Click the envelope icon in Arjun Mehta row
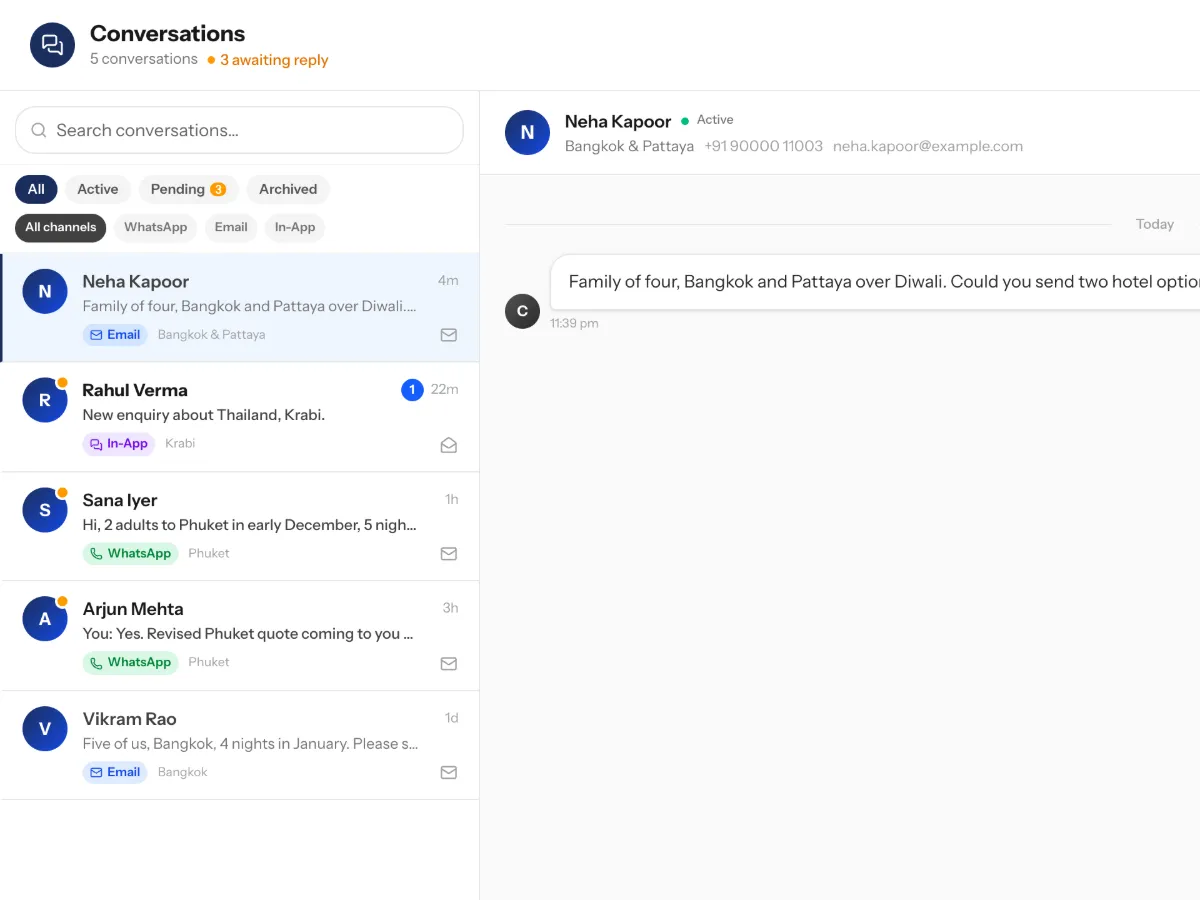Viewport: 1200px width, 900px height. coord(449,663)
